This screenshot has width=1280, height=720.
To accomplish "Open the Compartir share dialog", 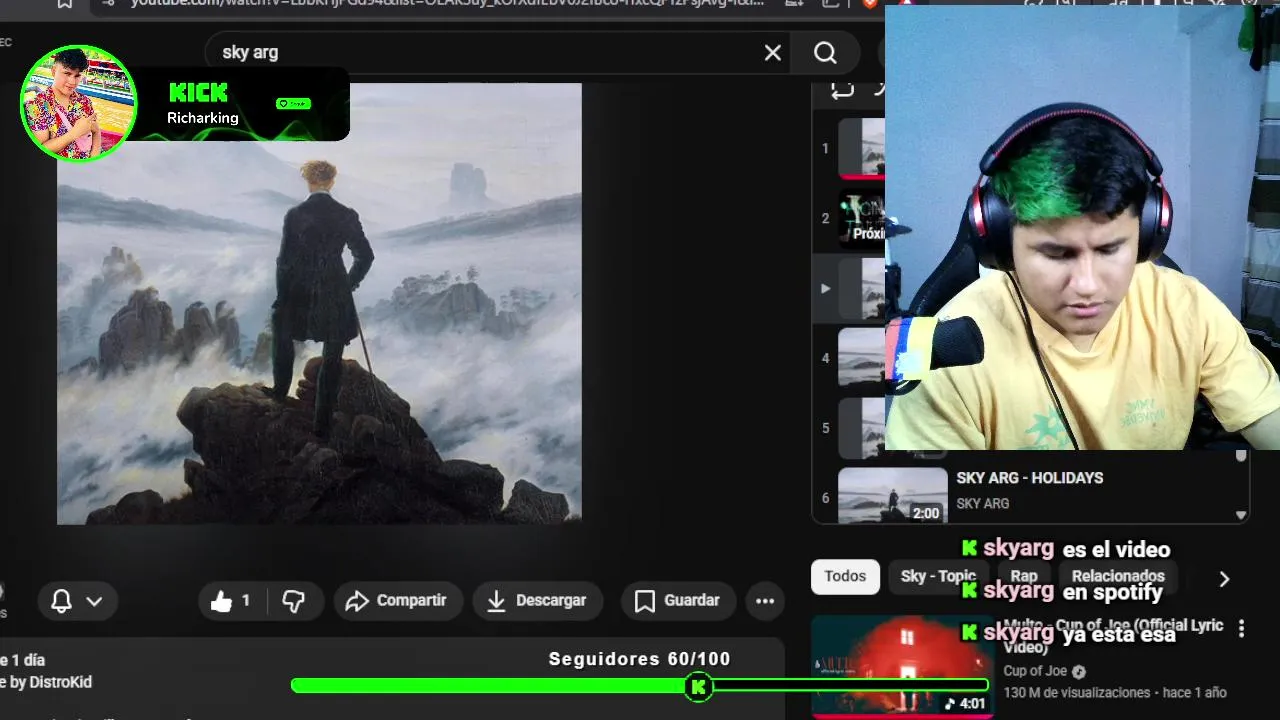I will click(398, 601).
